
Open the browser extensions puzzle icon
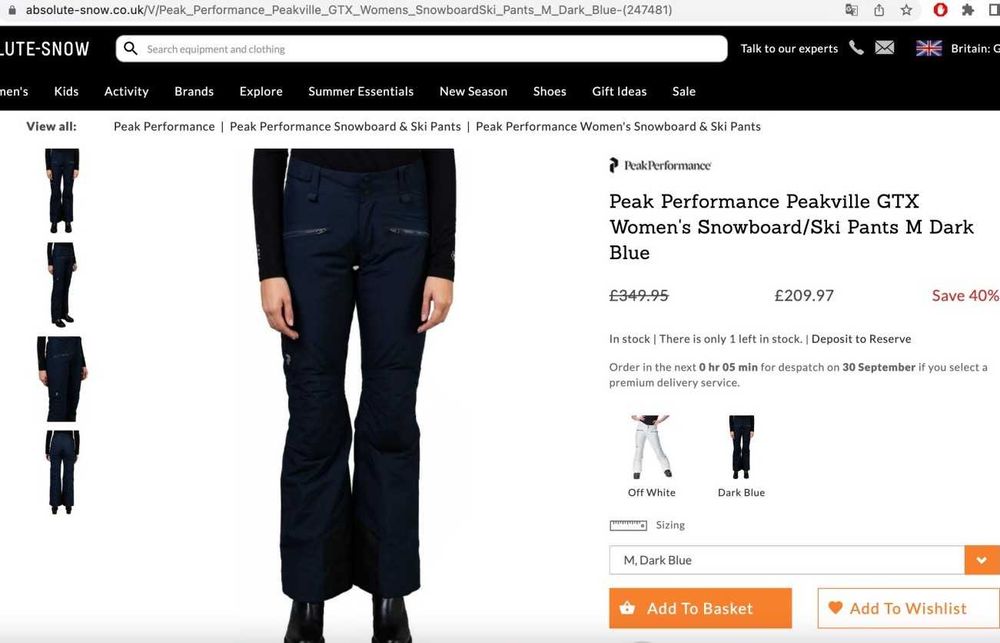click(967, 10)
